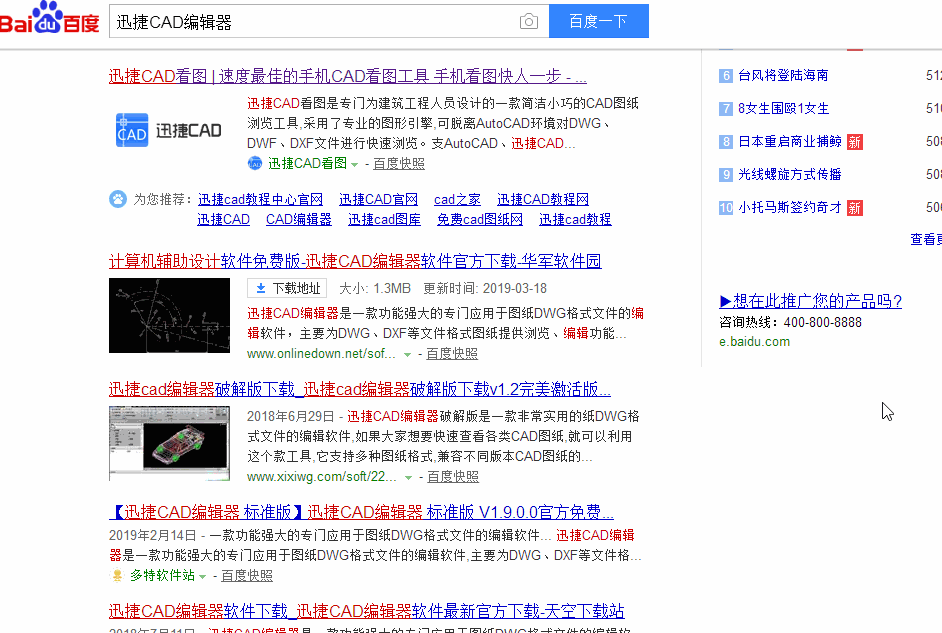
Task: Click the 迅捷CAD logo thumbnail
Action: (169, 131)
